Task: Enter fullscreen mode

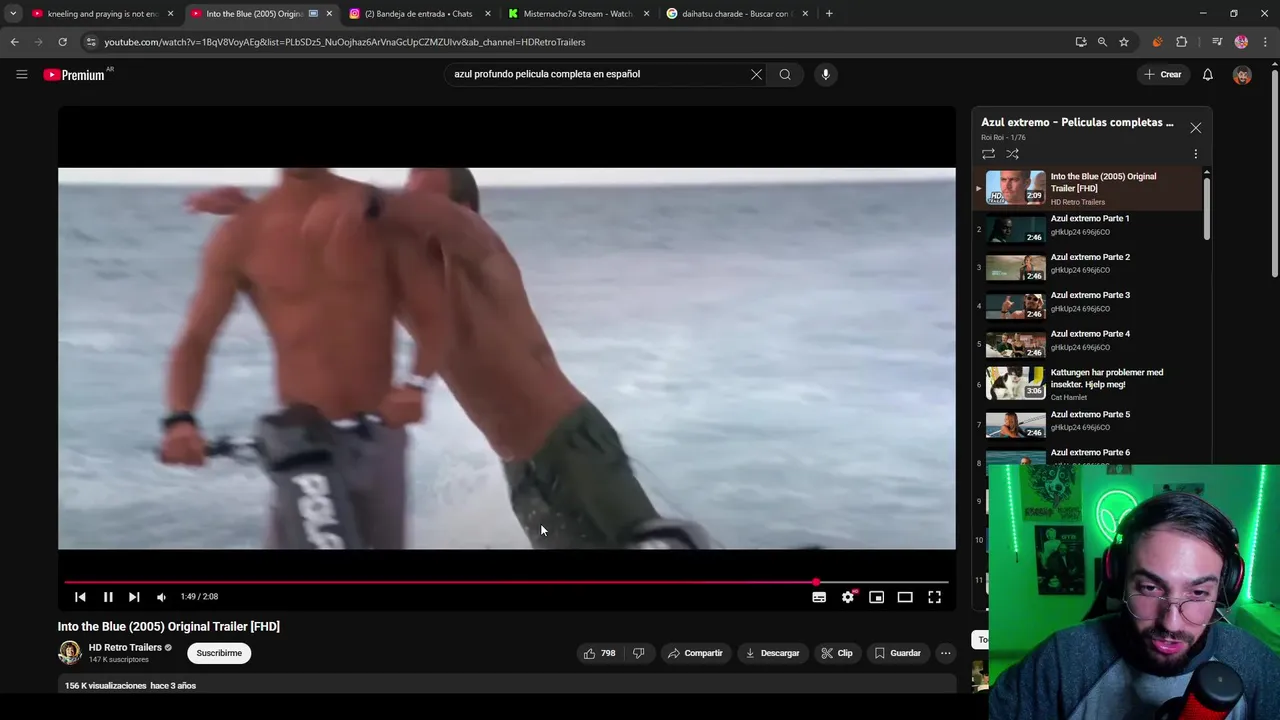Action: coord(934,597)
